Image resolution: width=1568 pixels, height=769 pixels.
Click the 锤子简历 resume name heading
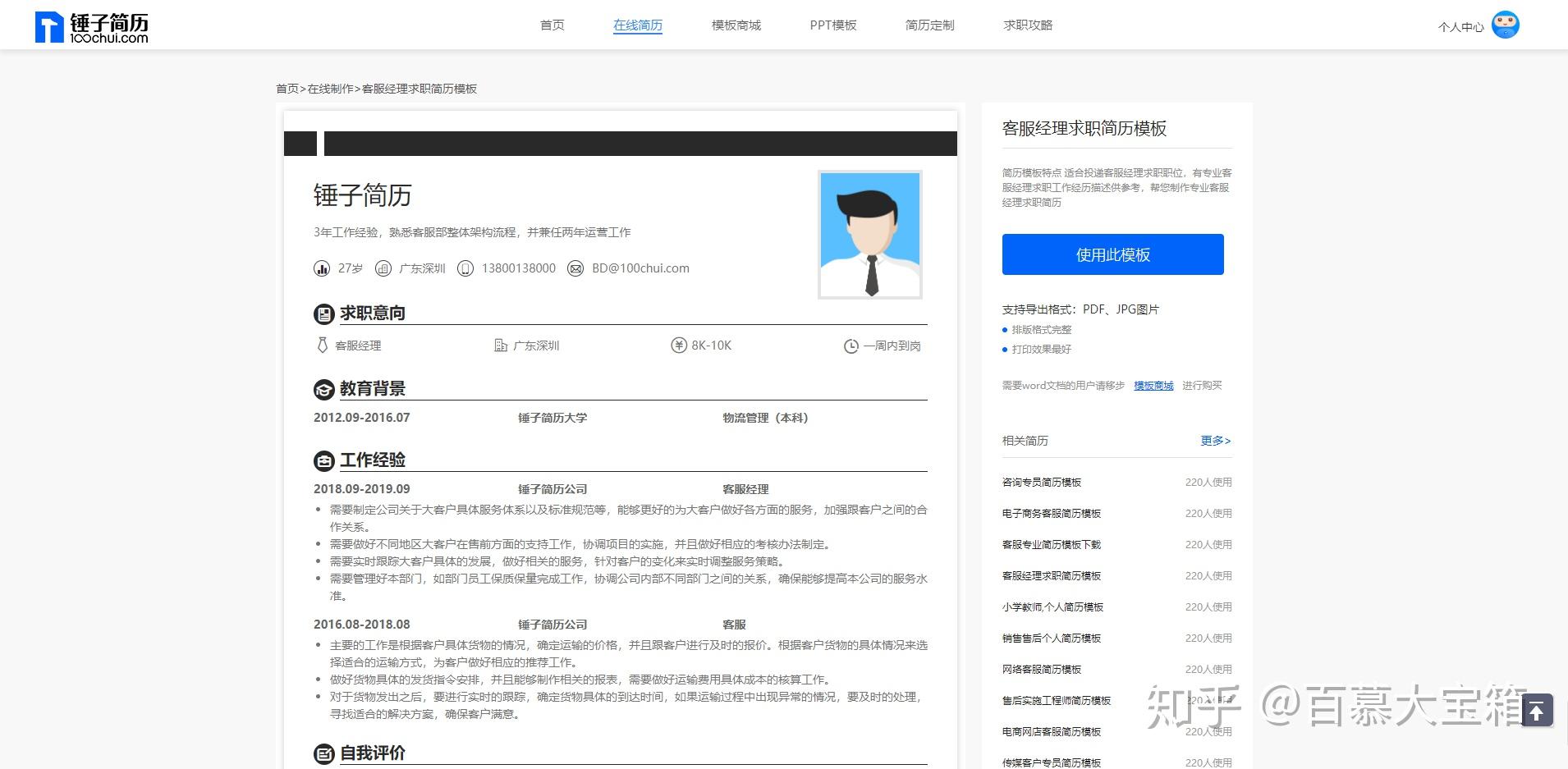click(x=362, y=195)
